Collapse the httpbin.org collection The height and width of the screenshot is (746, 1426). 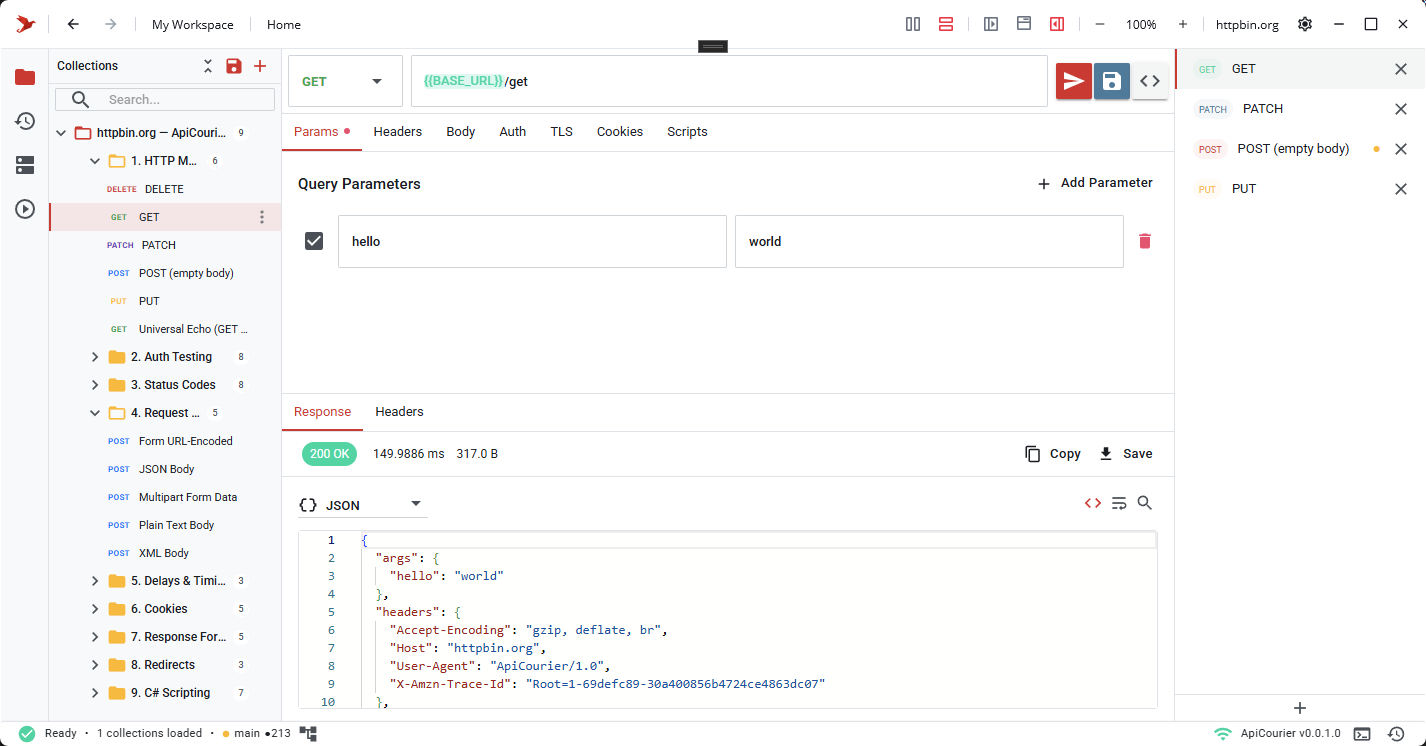(x=61, y=133)
